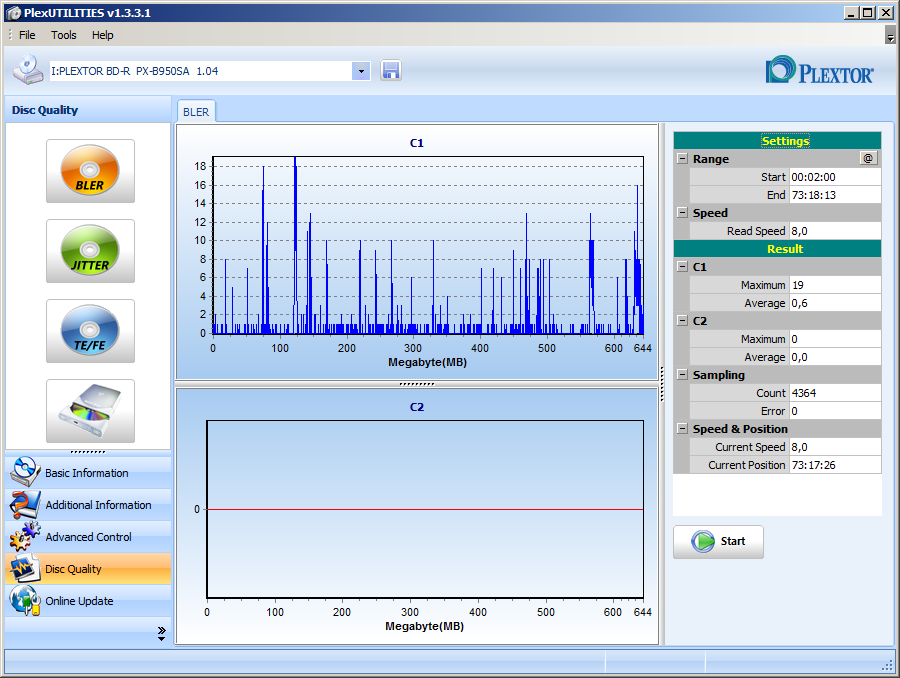Open the menu bar overflow arrow
The height and width of the screenshot is (678, 900).
pyautogui.click(x=890, y=35)
